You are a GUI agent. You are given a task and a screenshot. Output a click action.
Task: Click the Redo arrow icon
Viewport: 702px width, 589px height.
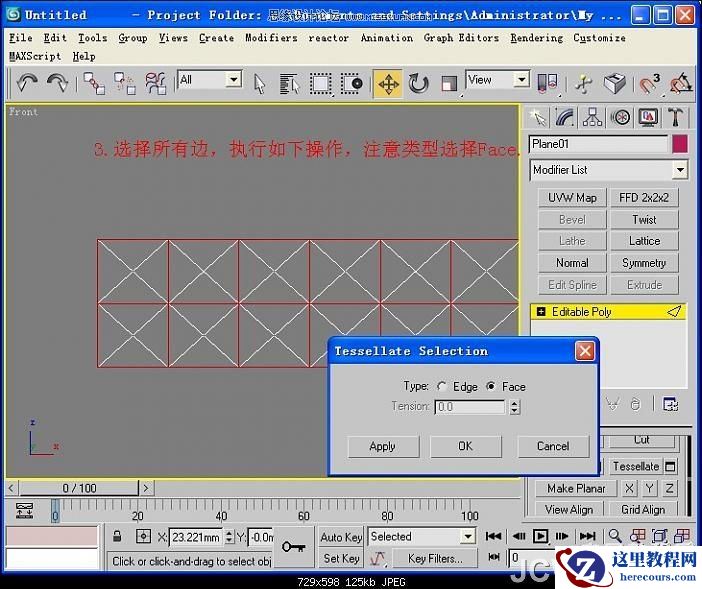pos(58,83)
